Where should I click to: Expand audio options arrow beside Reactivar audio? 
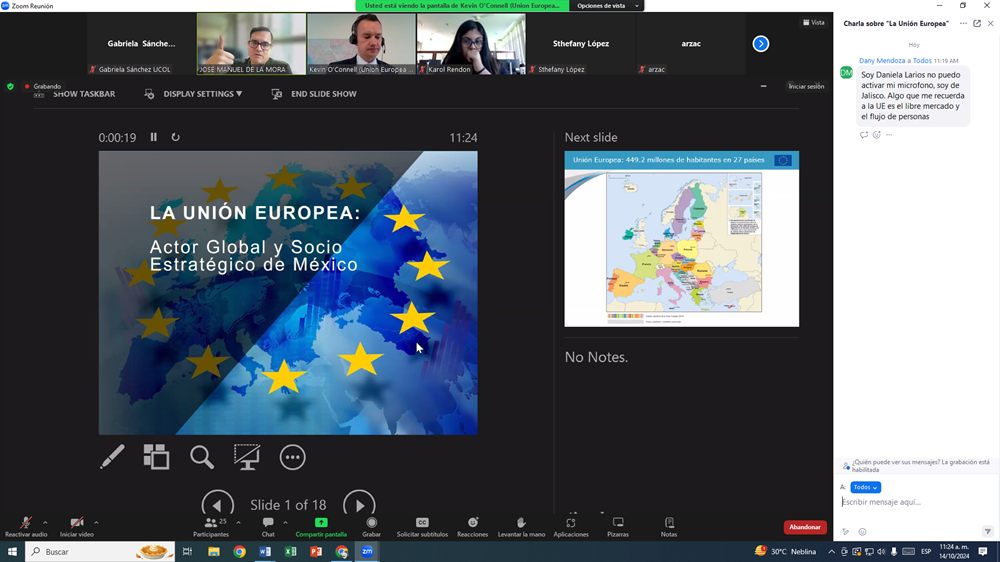[x=45, y=522]
